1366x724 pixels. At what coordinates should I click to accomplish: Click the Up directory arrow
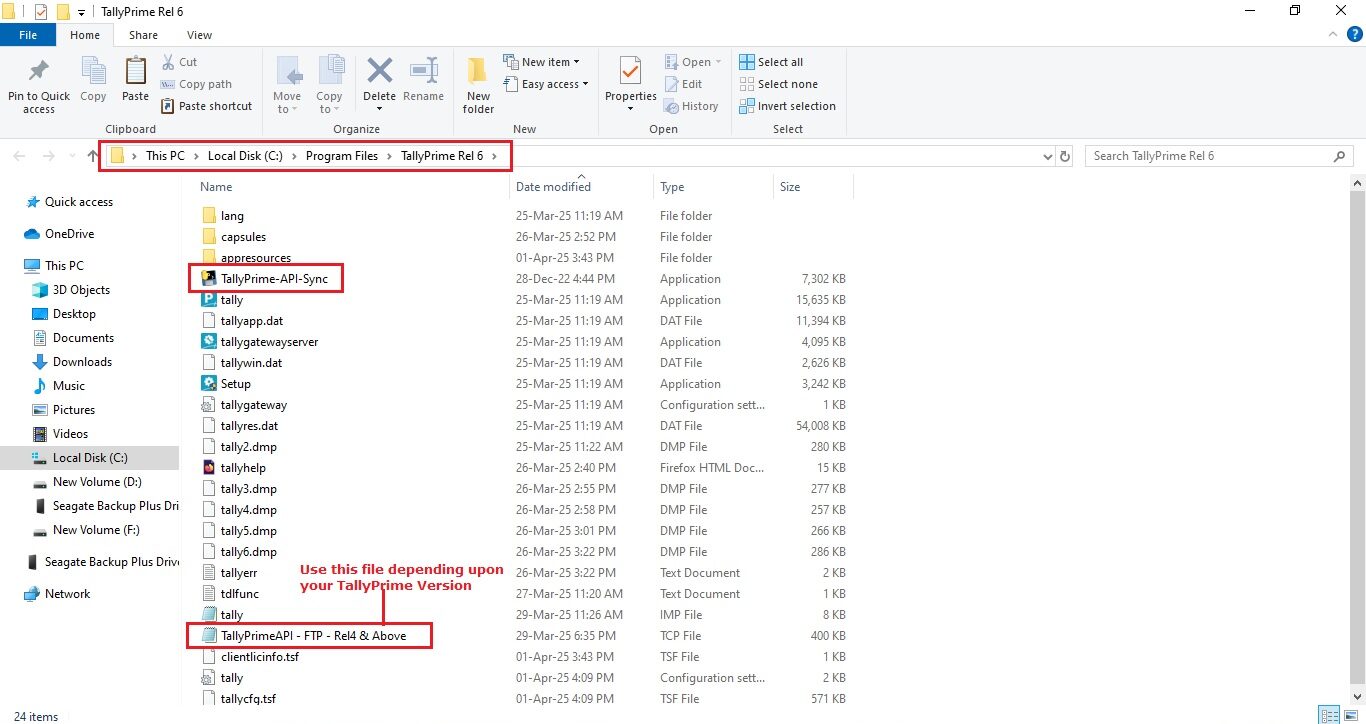[93, 156]
